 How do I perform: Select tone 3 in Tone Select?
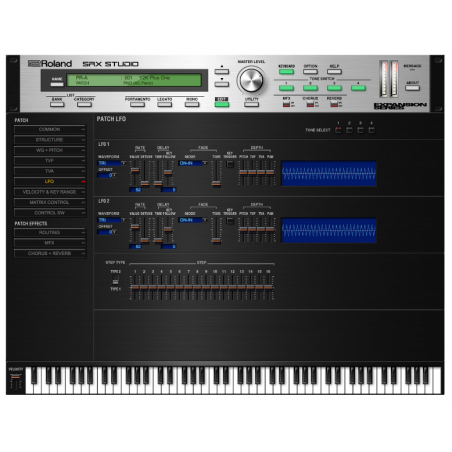(360, 130)
